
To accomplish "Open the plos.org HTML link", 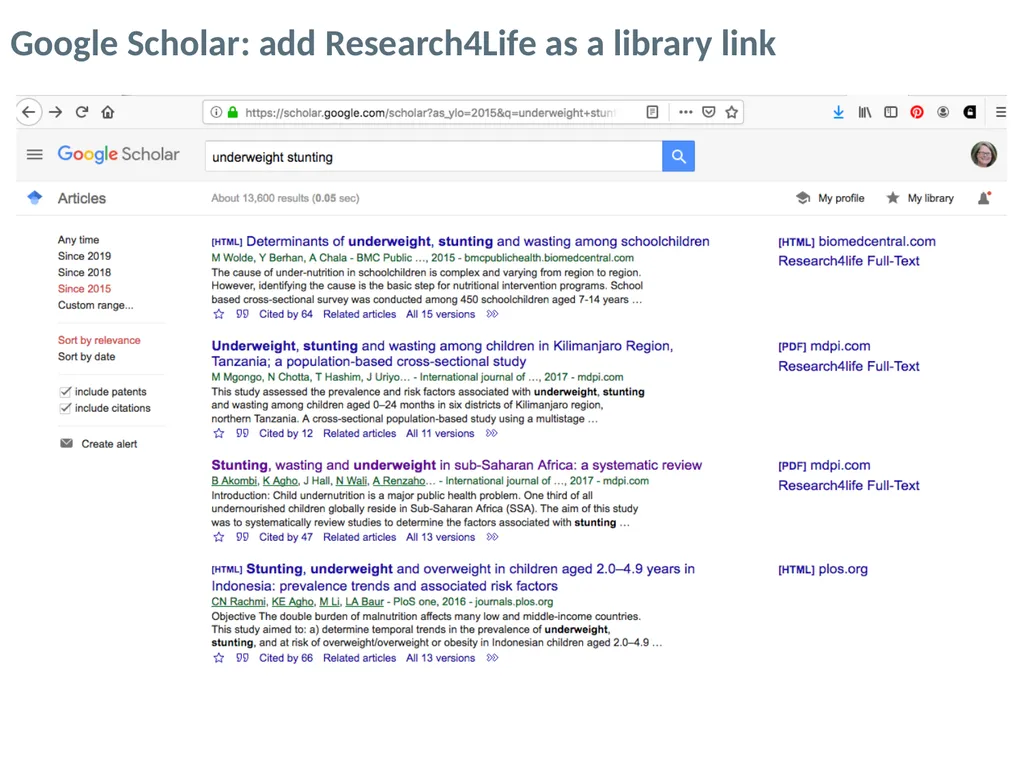I will point(823,569).
